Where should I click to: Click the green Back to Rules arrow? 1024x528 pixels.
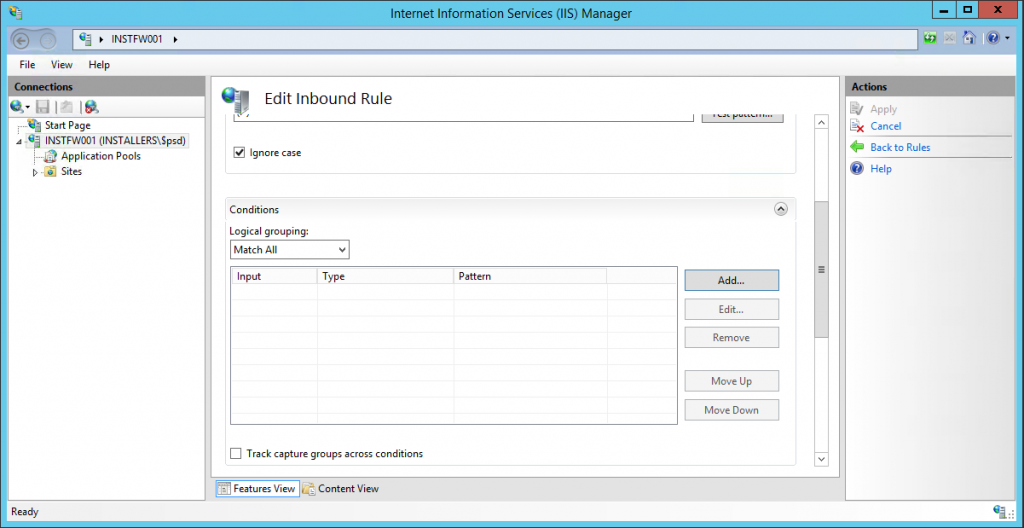[857, 147]
